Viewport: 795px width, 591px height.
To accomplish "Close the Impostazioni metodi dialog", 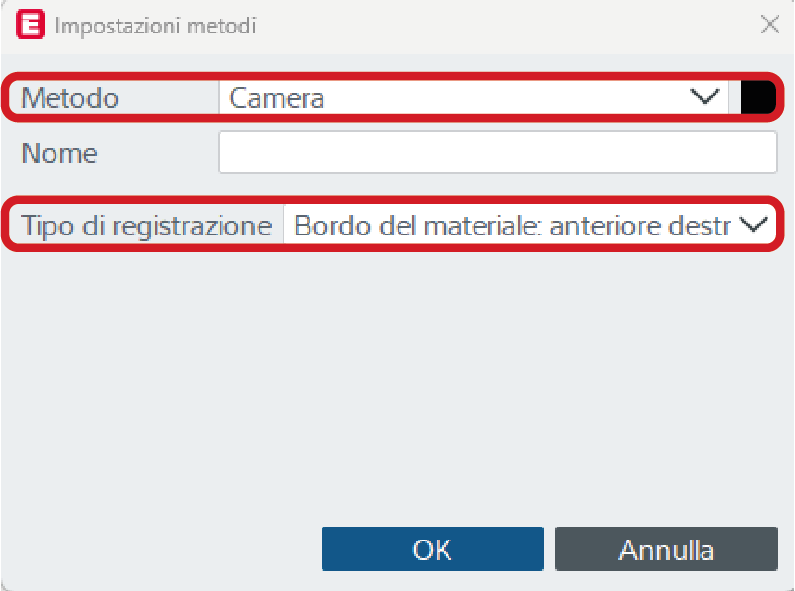I will click(x=770, y=24).
